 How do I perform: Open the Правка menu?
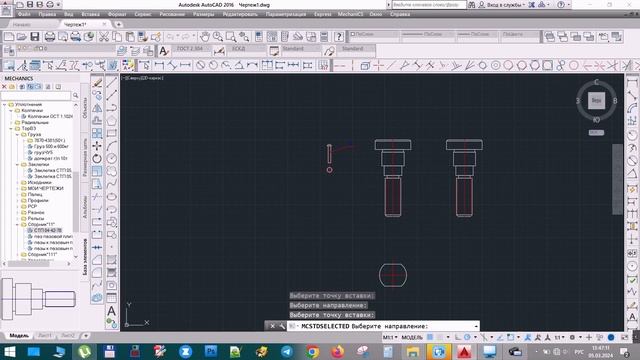[x=47, y=14]
